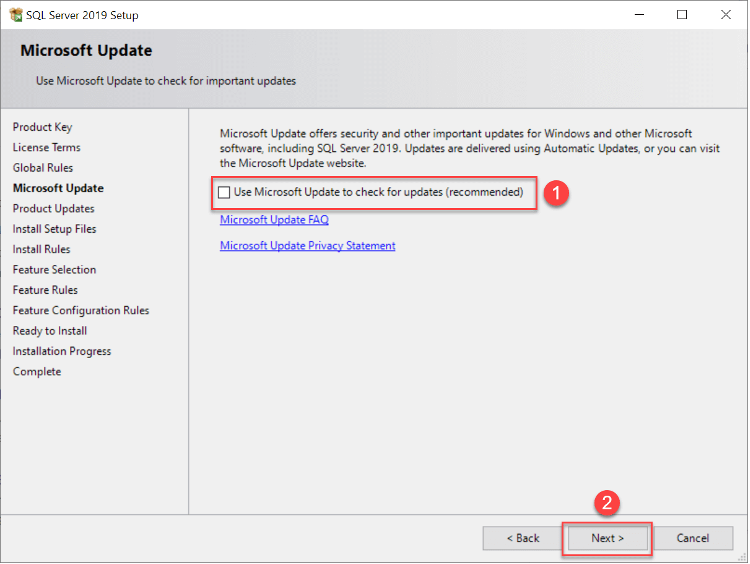Go back with the Back button
The image size is (750, 564).
coord(523,539)
